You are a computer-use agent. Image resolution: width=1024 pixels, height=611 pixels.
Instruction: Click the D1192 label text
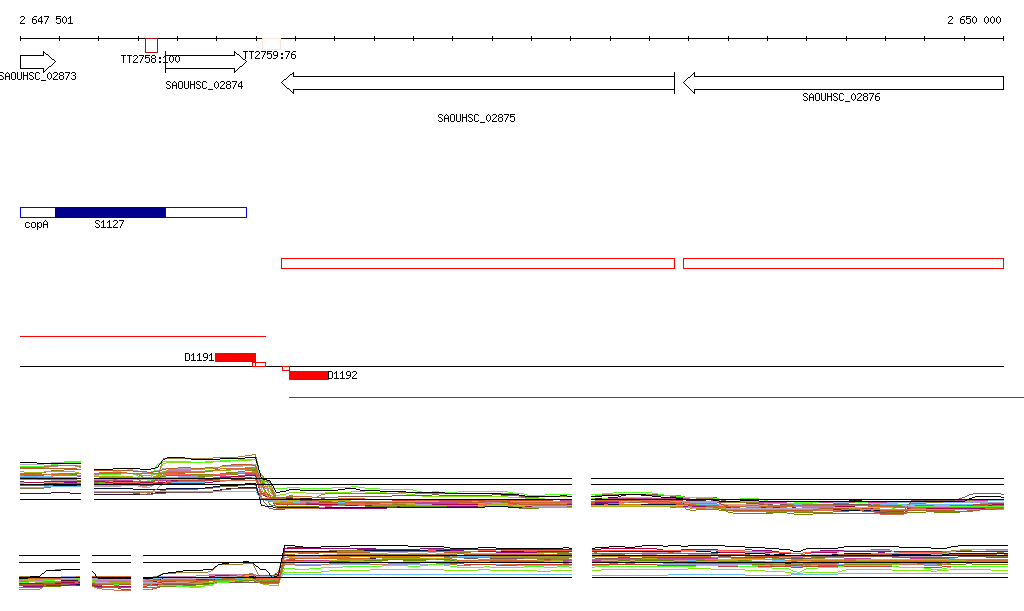click(343, 375)
